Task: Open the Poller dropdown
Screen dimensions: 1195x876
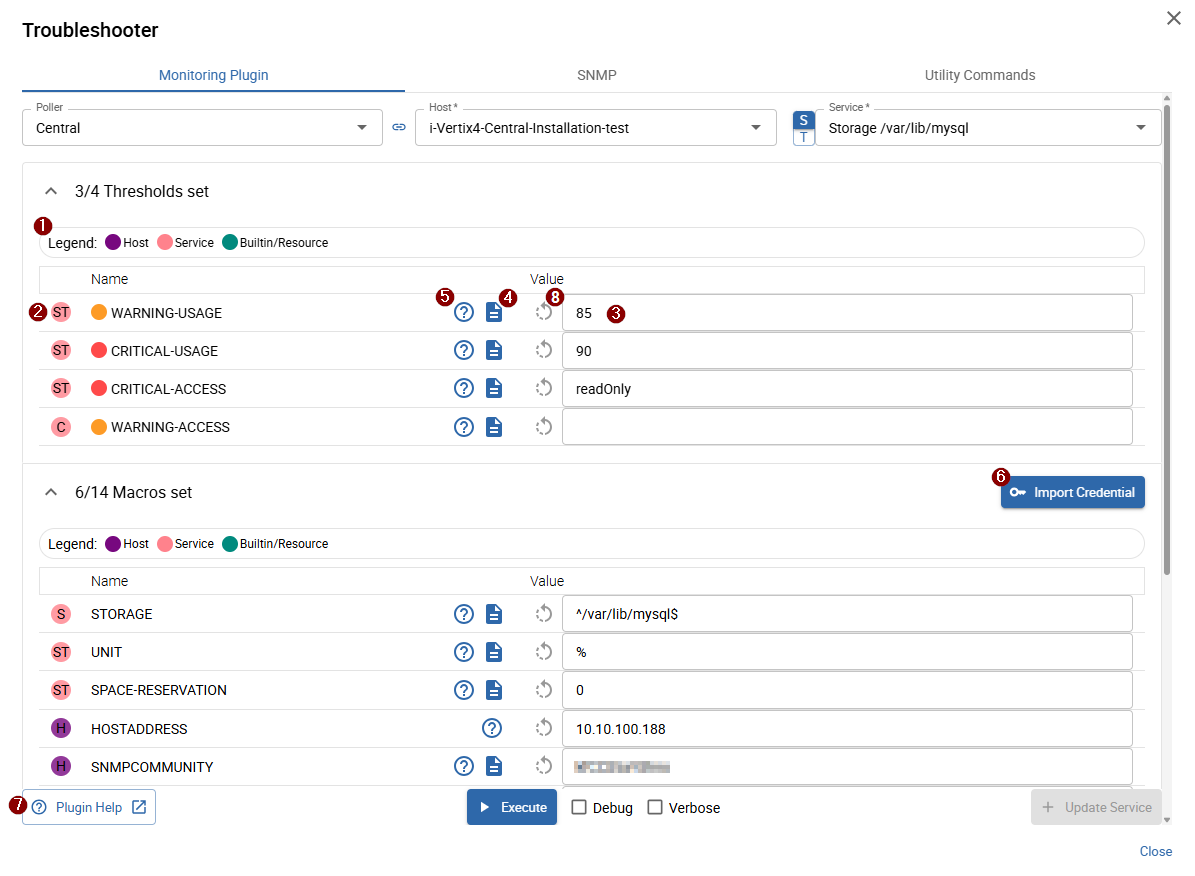Action: [x=361, y=128]
